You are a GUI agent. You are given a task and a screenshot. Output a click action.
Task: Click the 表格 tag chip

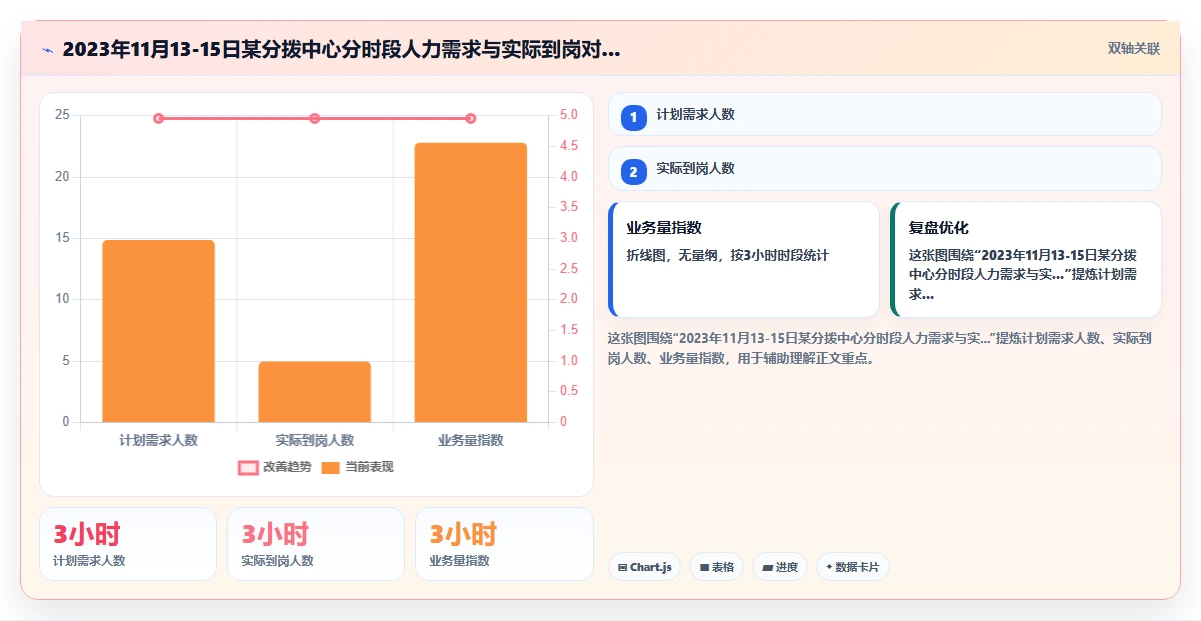click(x=716, y=567)
